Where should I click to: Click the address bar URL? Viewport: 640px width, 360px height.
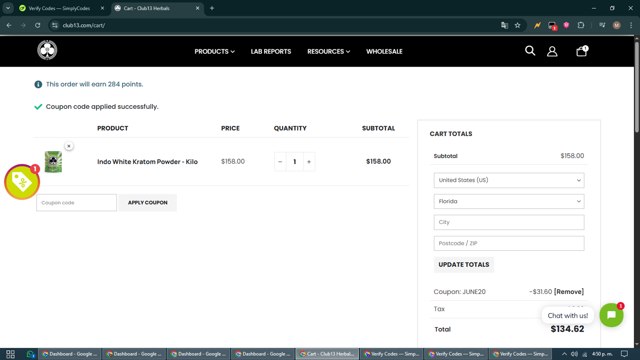(84, 25)
